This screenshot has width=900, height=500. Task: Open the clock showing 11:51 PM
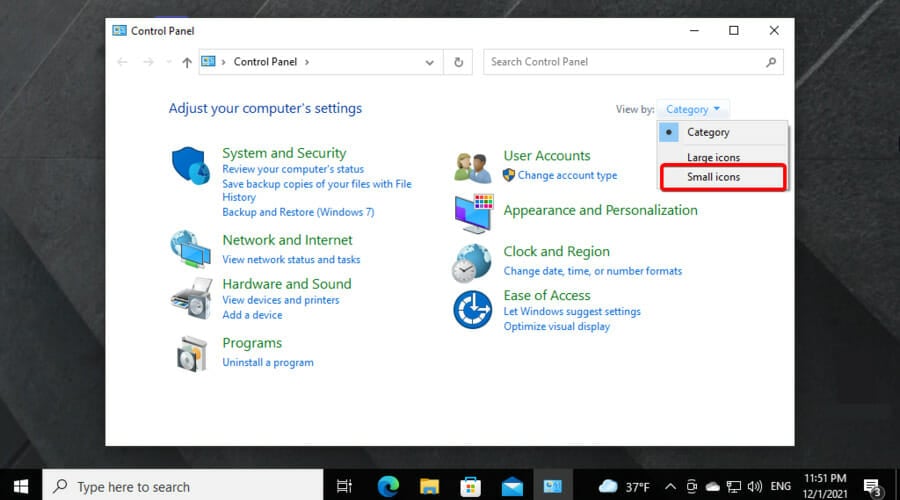825,486
